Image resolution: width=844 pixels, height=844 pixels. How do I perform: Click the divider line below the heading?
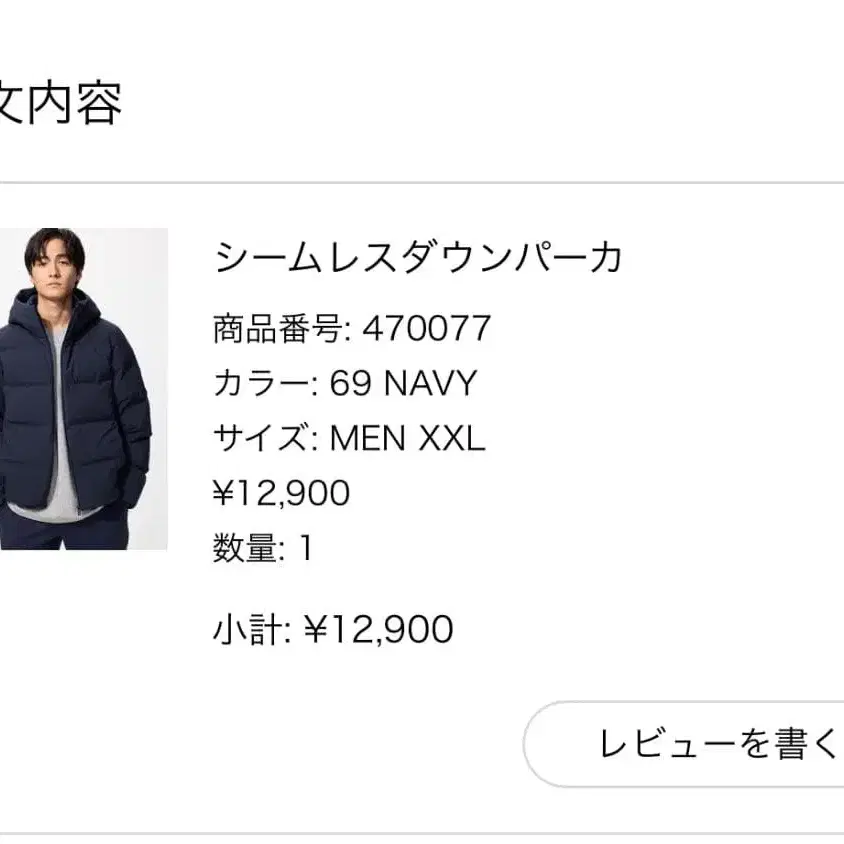[422, 183]
